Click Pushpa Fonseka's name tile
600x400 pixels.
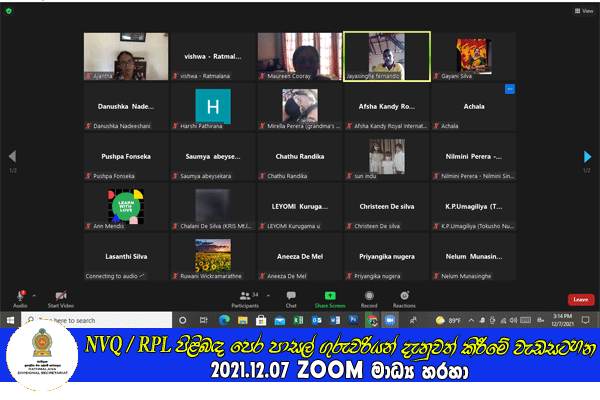pyautogui.click(x=126, y=157)
